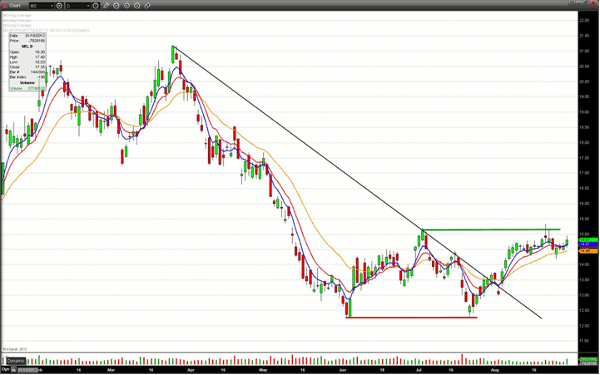Click the green price badge on price axis
Screen dimensions: 600x375
point(589,240)
